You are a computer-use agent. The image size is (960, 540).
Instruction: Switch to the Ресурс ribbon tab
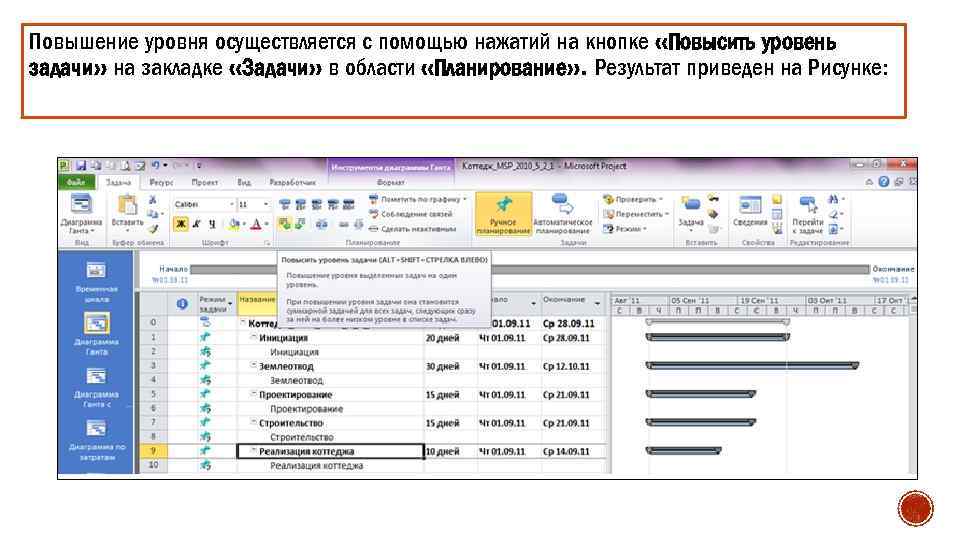(x=161, y=182)
